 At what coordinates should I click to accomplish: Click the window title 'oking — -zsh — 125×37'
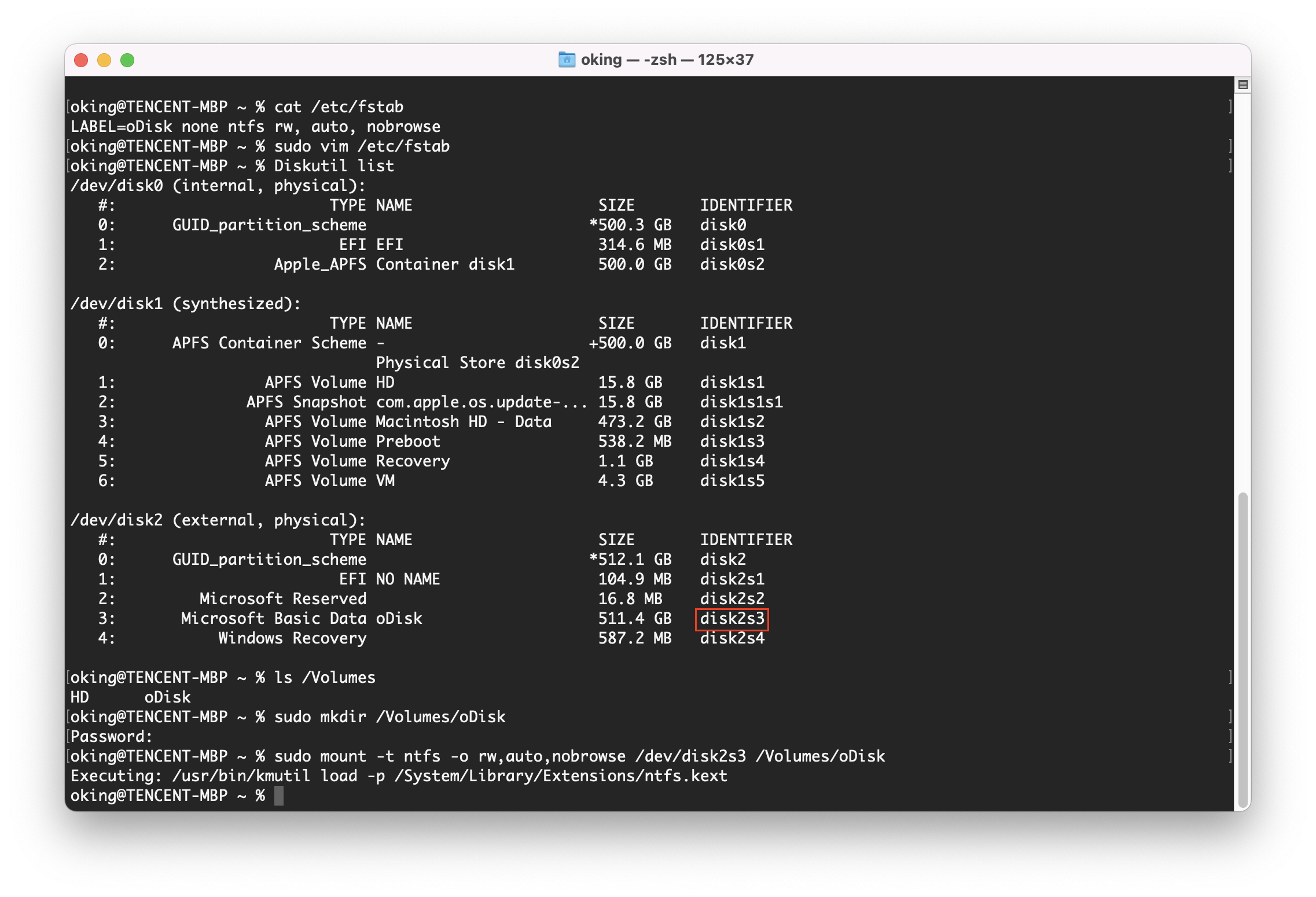point(667,60)
